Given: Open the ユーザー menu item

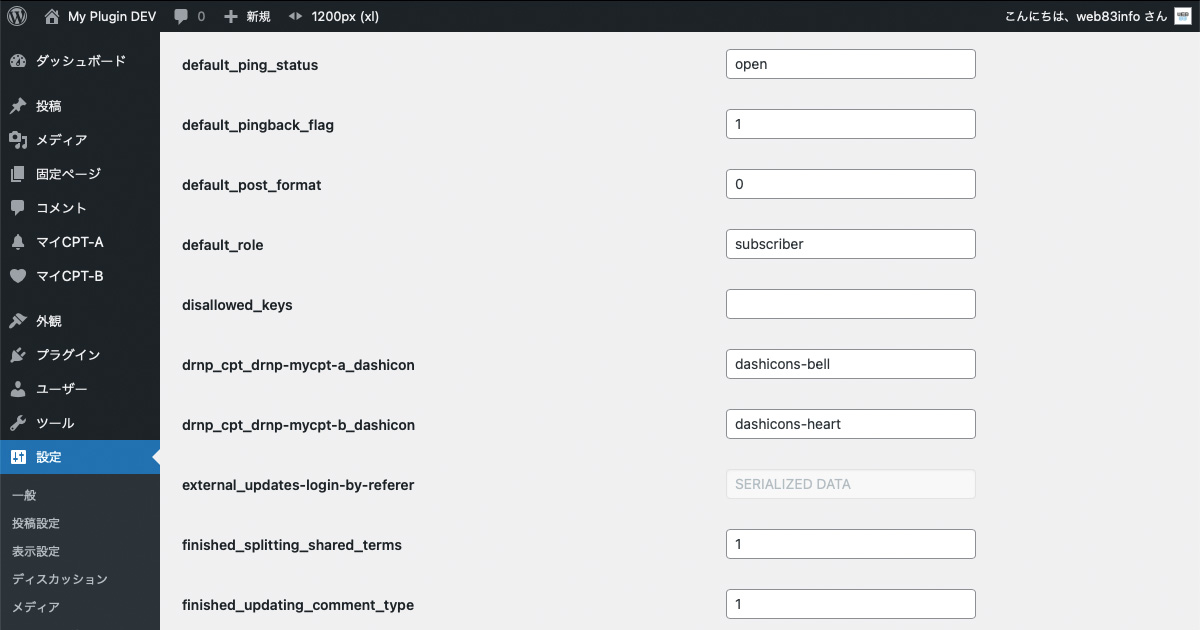Looking at the screenshot, I should point(80,389).
